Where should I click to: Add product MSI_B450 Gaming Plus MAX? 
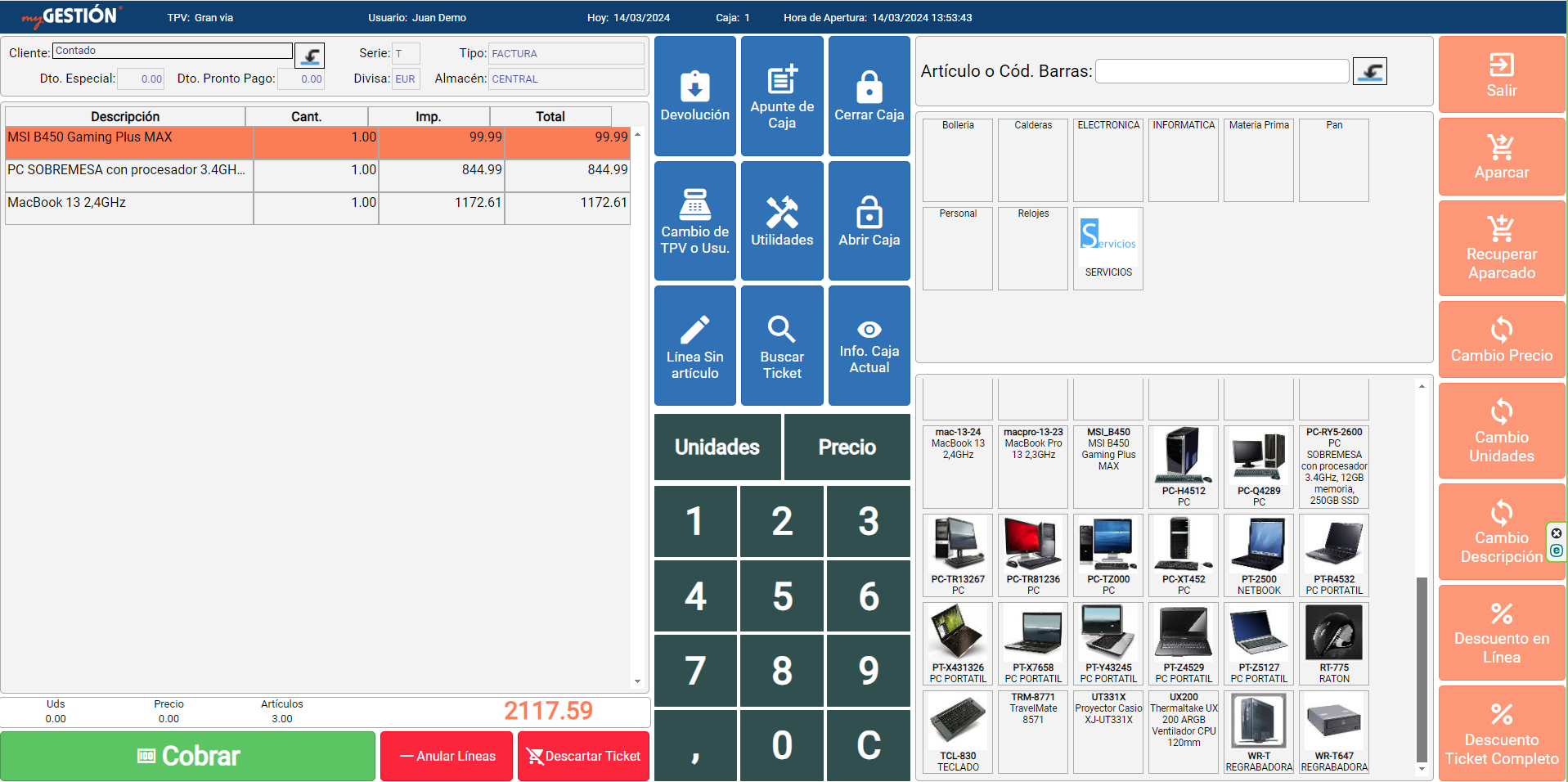(1108, 467)
